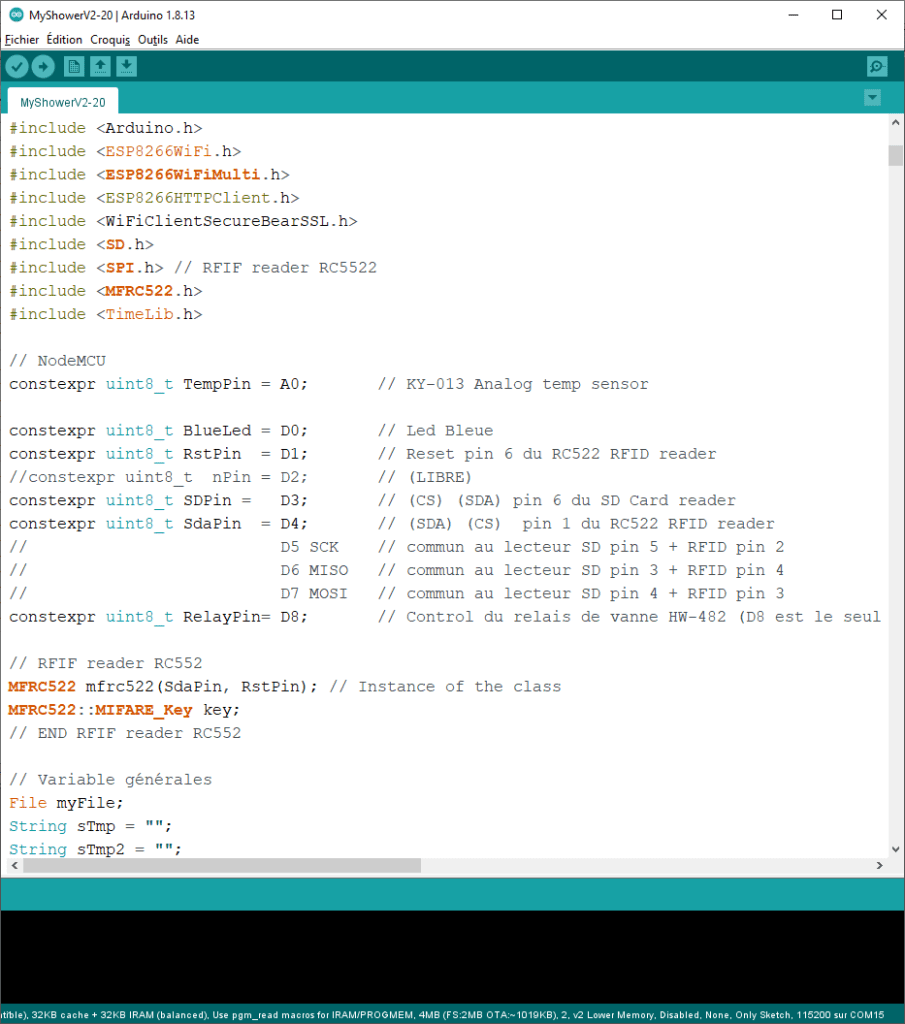Open the Fichier menu

tap(22, 40)
